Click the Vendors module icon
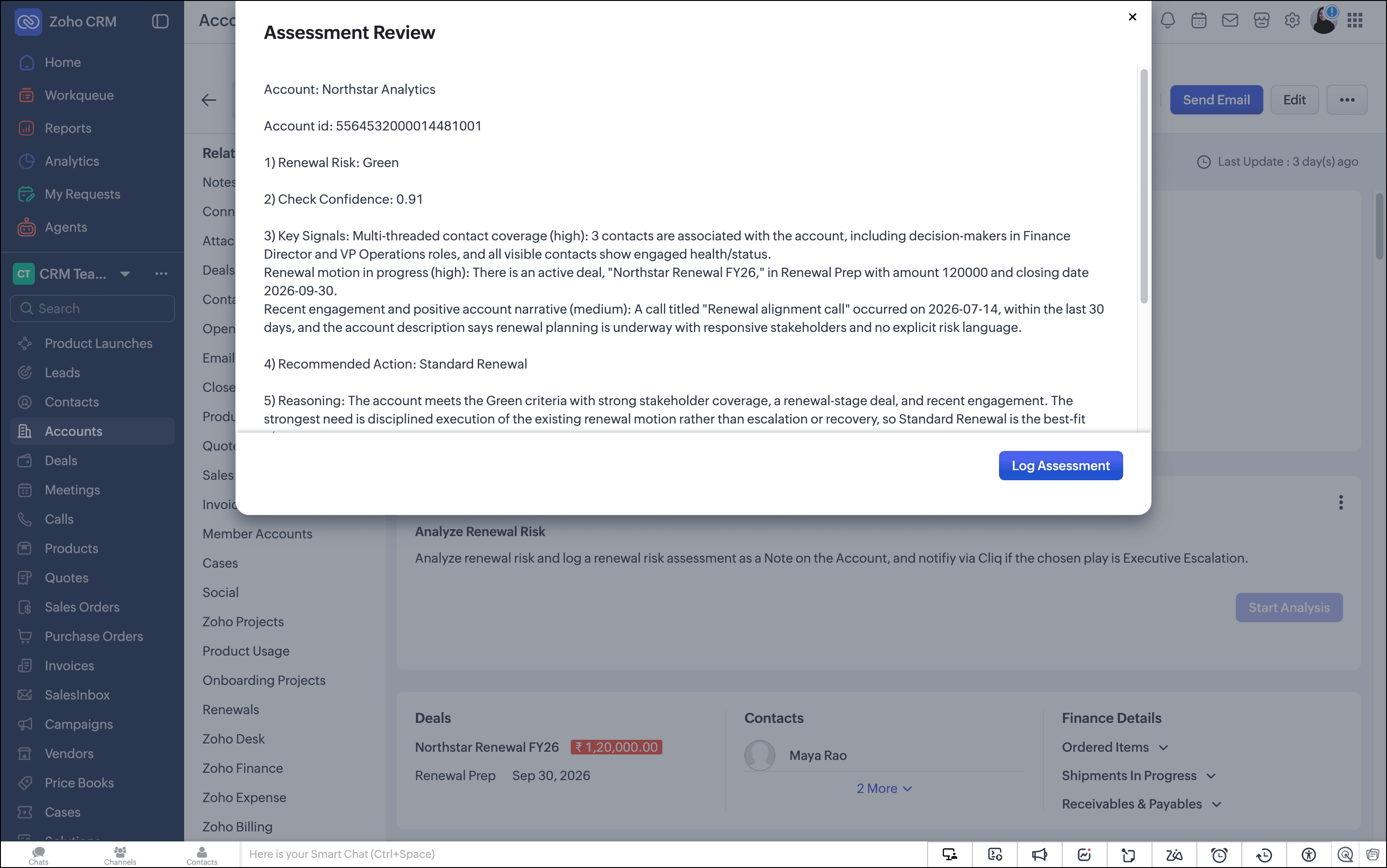The width and height of the screenshot is (1387, 868). [25, 753]
